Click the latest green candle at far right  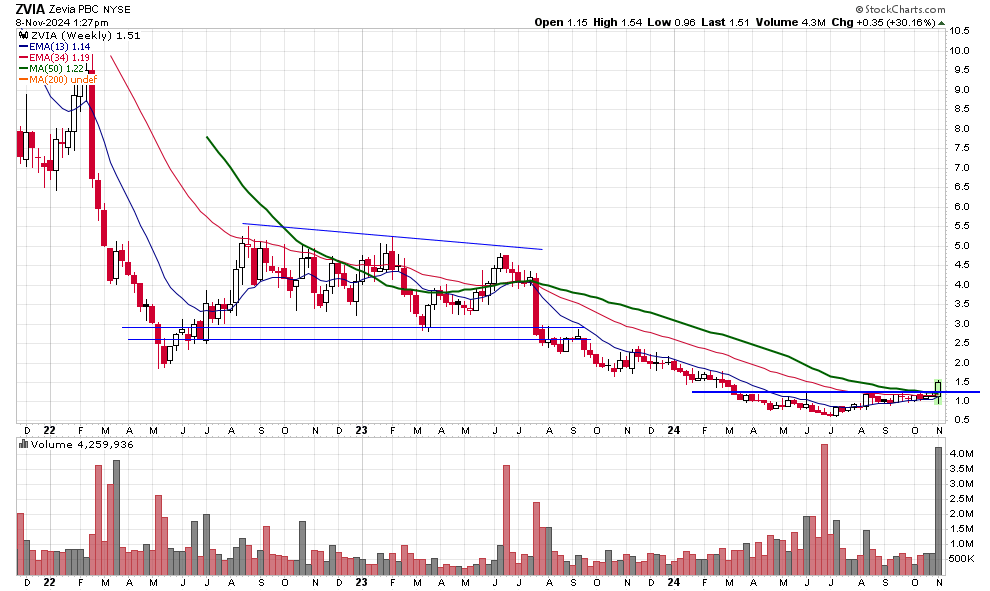(x=938, y=388)
